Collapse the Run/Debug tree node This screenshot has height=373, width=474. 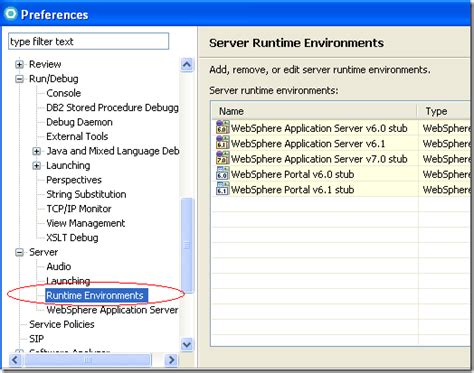pos(20,79)
